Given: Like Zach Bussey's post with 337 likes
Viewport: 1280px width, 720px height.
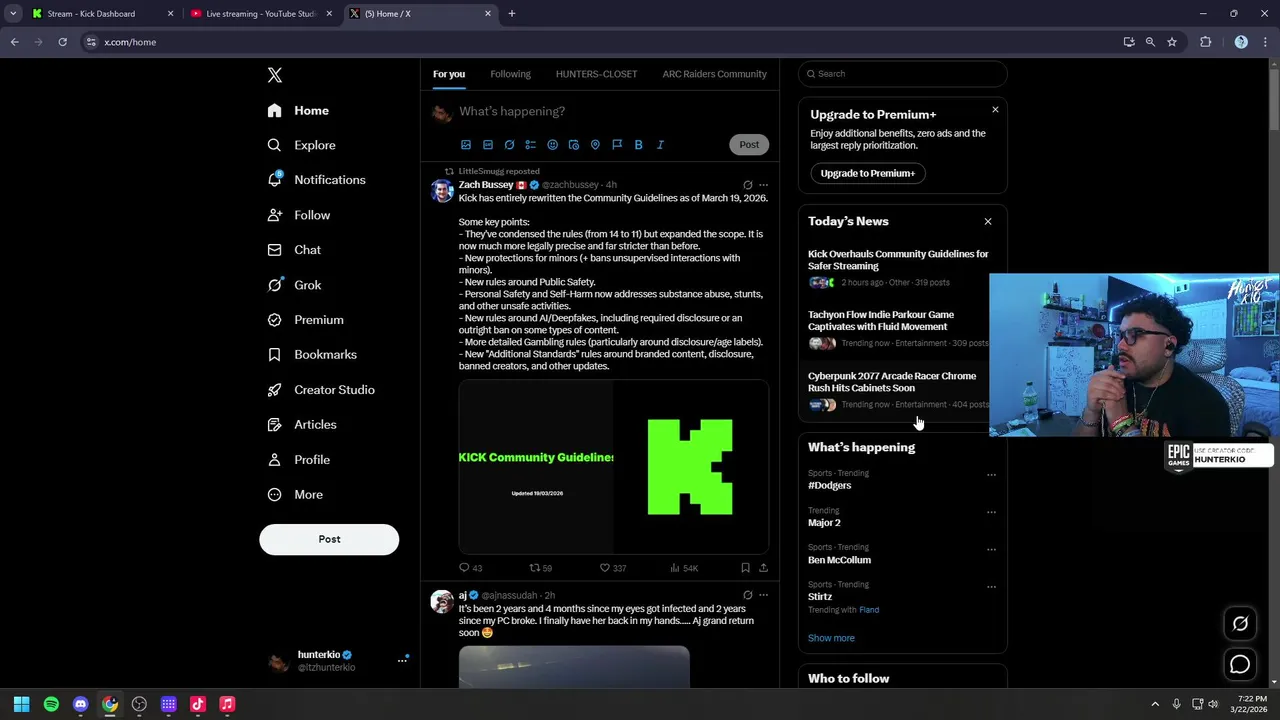Looking at the screenshot, I should pos(612,568).
